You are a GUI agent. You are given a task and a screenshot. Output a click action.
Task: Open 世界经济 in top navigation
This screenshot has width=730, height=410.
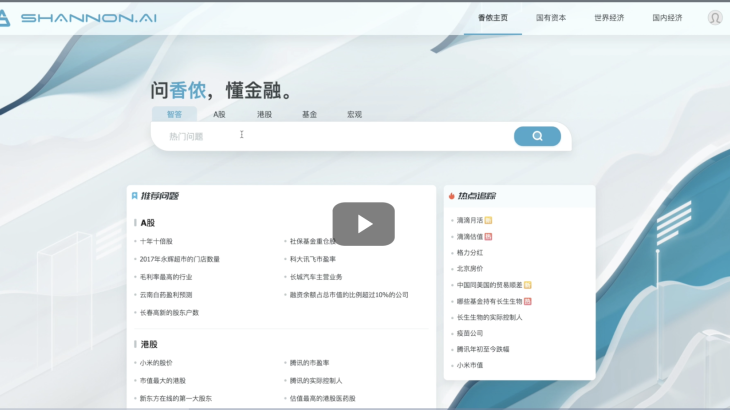click(609, 18)
